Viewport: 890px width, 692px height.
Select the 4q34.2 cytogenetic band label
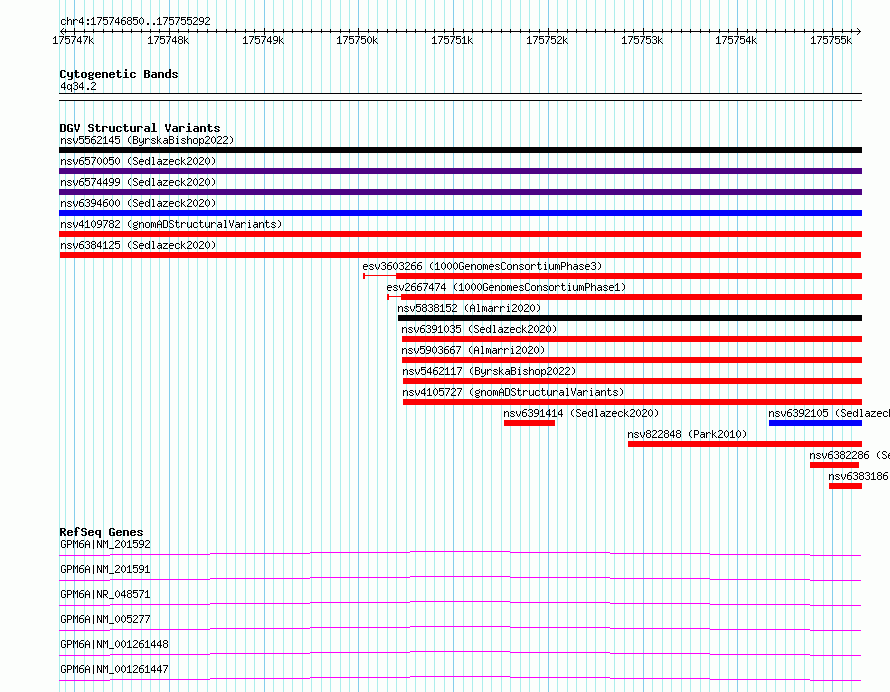tap(78, 86)
